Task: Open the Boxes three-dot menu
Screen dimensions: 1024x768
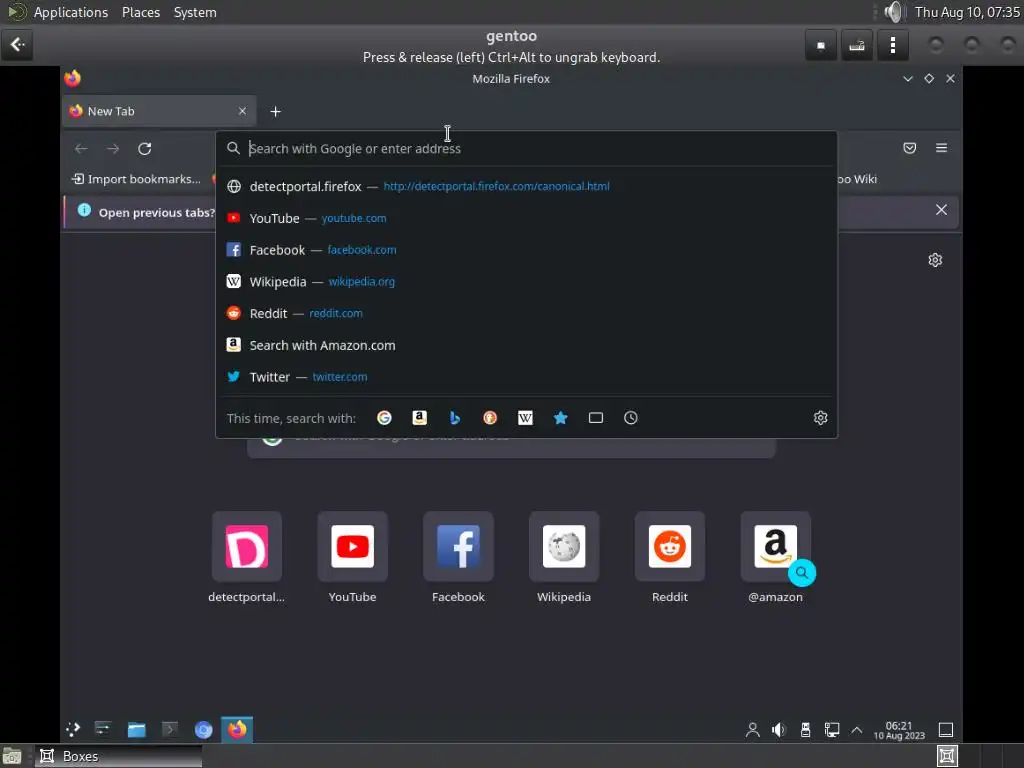Action: coord(893,45)
